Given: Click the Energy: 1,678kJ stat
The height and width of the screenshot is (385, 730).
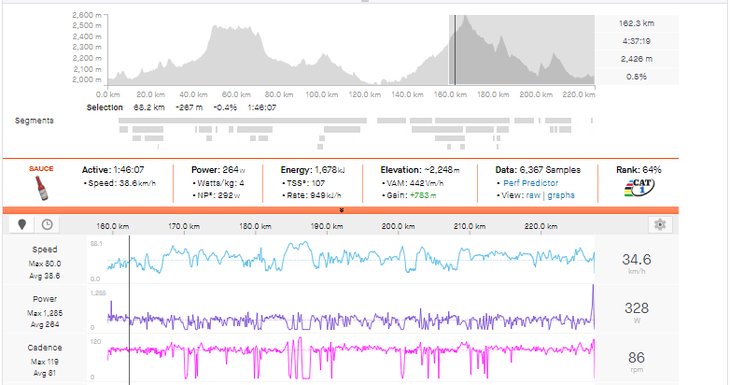Looking at the screenshot, I should pos(313,170).
